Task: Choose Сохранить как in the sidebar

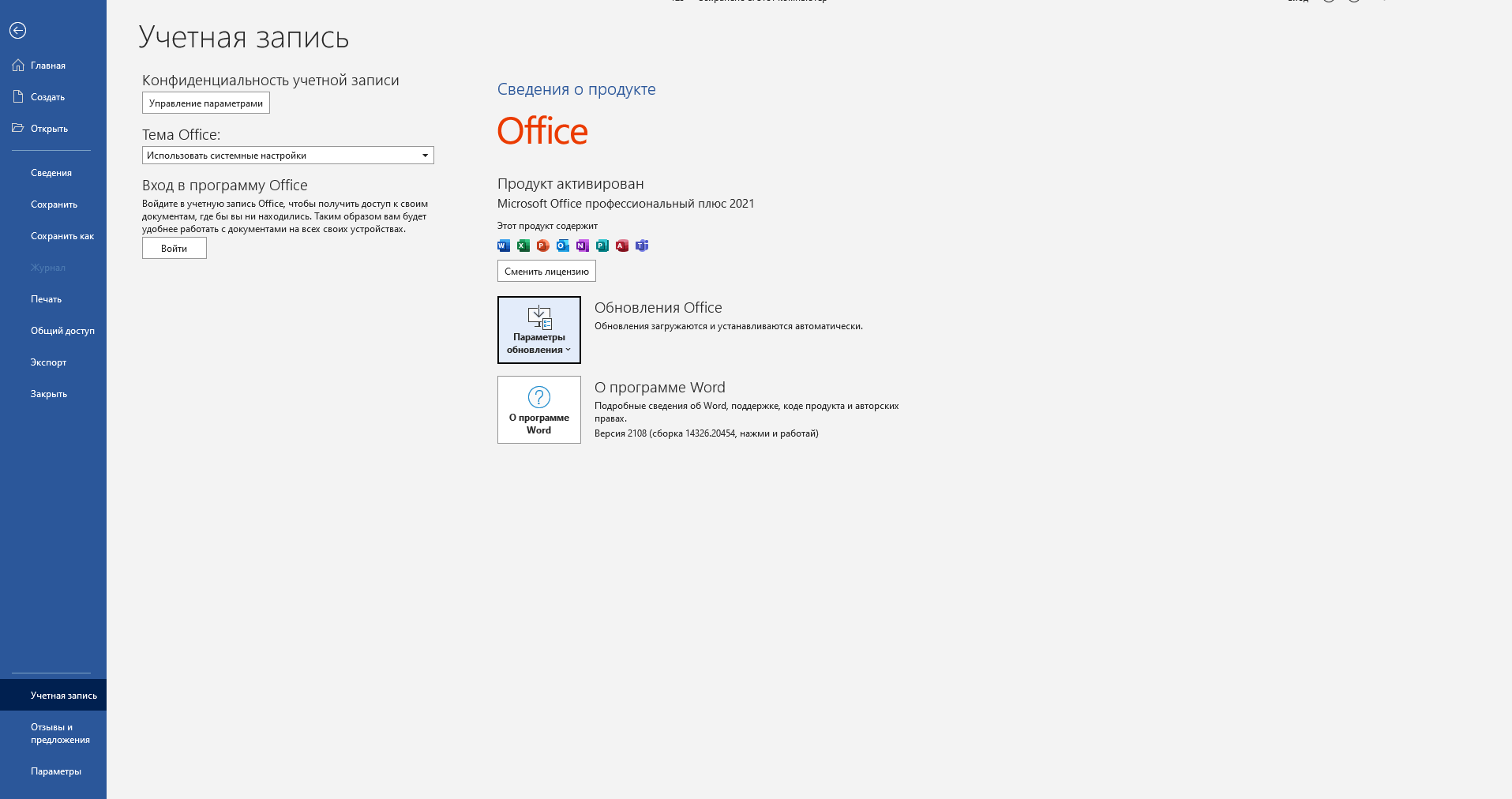Action: pyautogui.click(x=53, y=236)
